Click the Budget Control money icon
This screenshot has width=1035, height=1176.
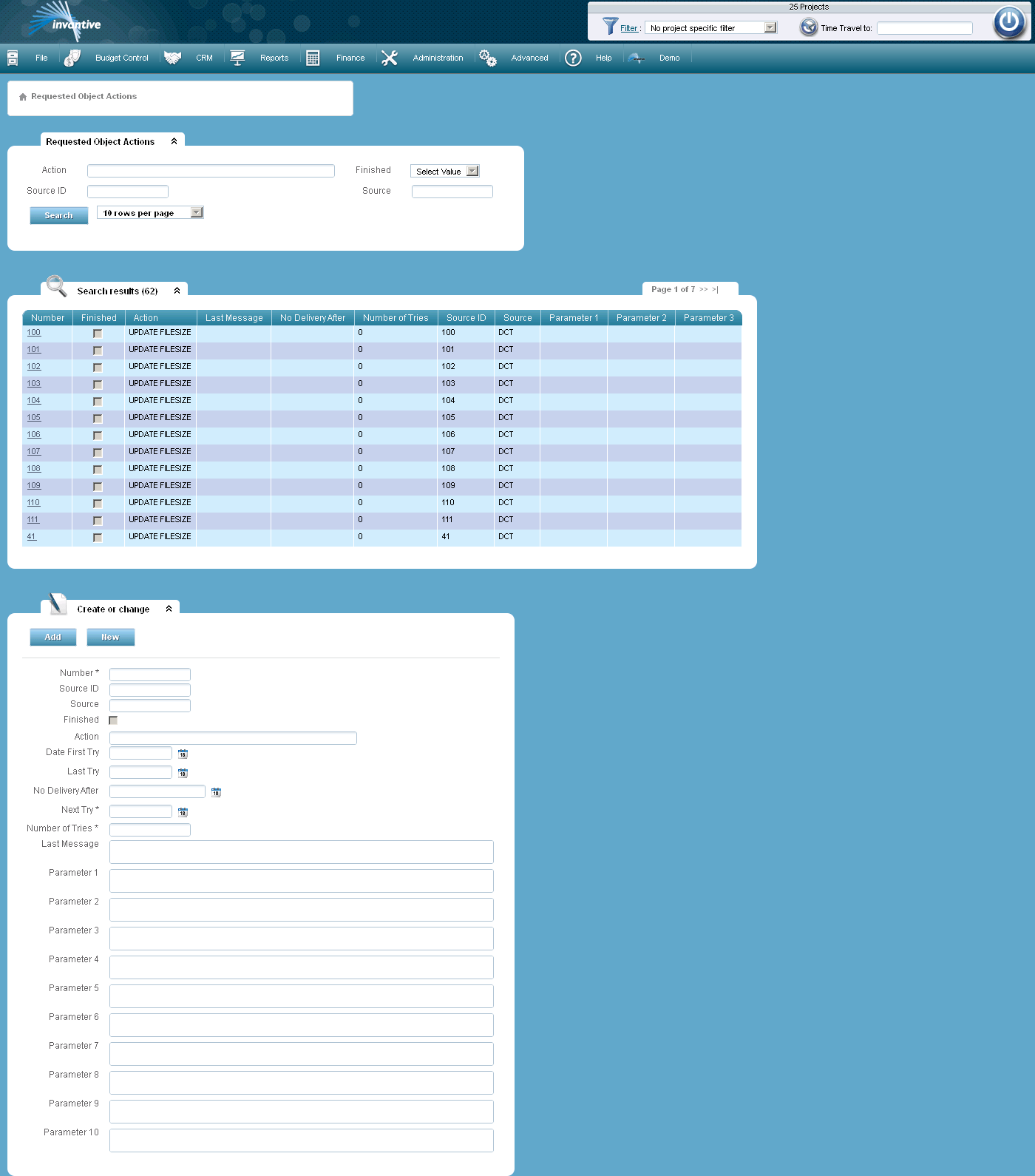pos(72,58)
